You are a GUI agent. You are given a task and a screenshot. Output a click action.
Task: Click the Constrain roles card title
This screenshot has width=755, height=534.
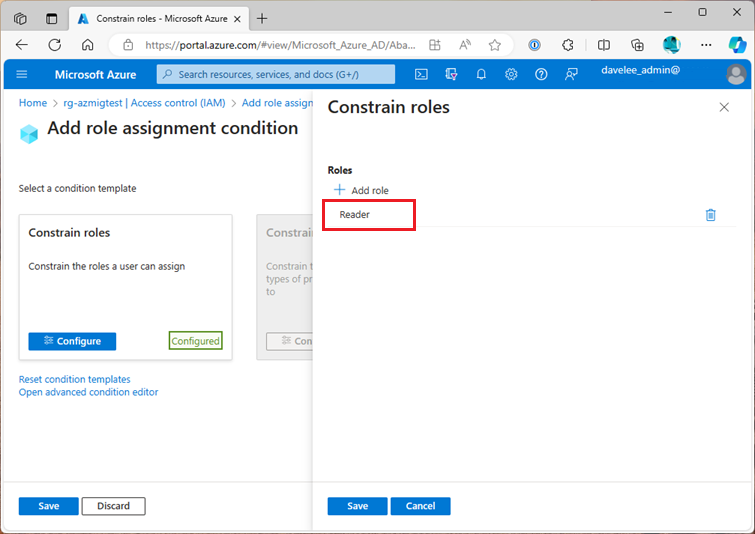69,233
